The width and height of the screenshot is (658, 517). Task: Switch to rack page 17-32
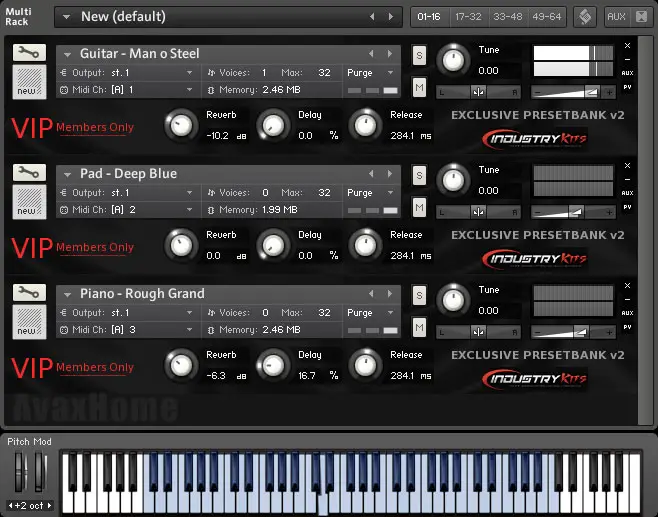[468, 17]
